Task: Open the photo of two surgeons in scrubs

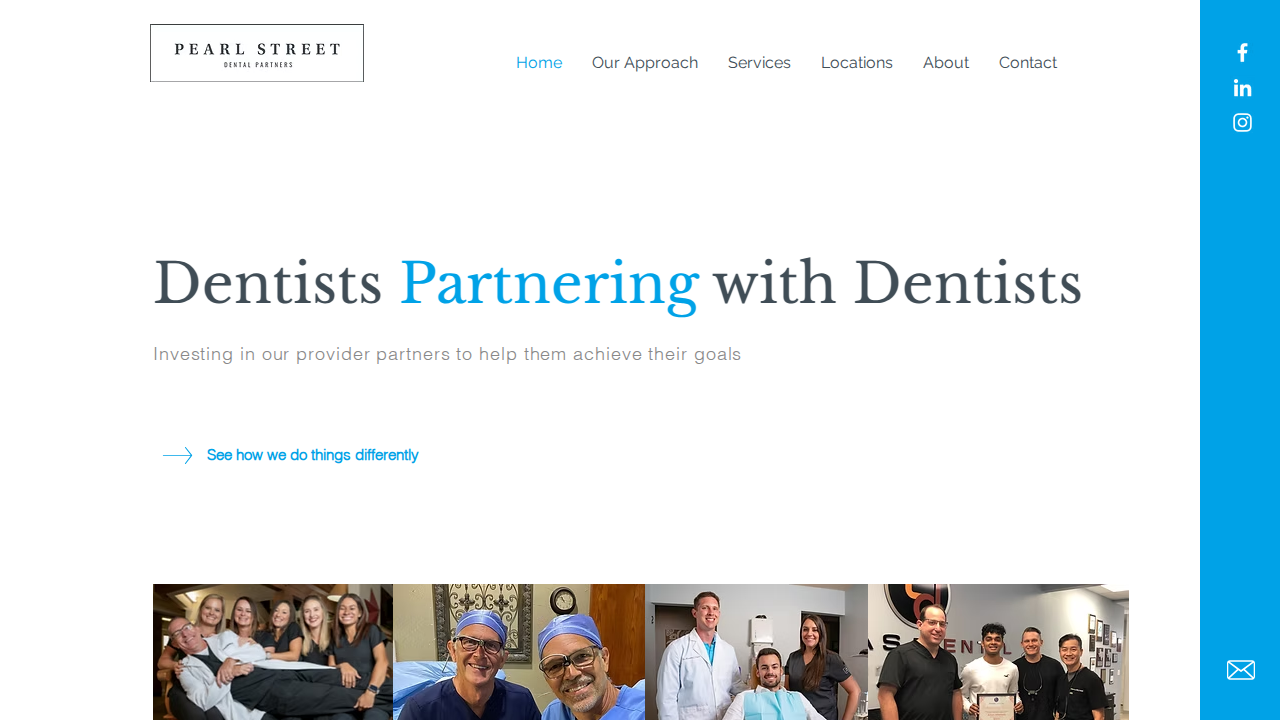Action: pyautogui.click(x=519, y=652)
